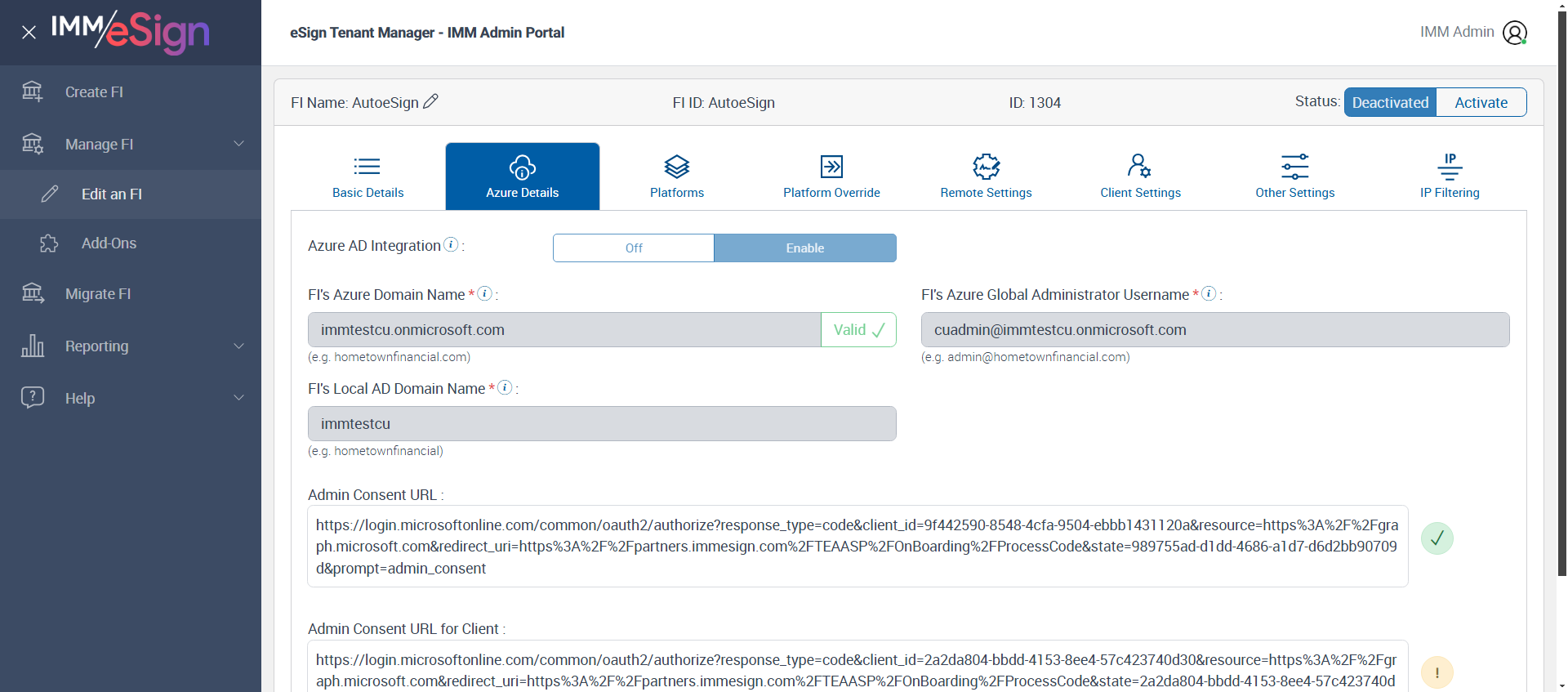This screenshot has height=692, width=1568.
Task: Click the 'FI Name: AutoeSign' text
Action: click(x=354, y=103)
